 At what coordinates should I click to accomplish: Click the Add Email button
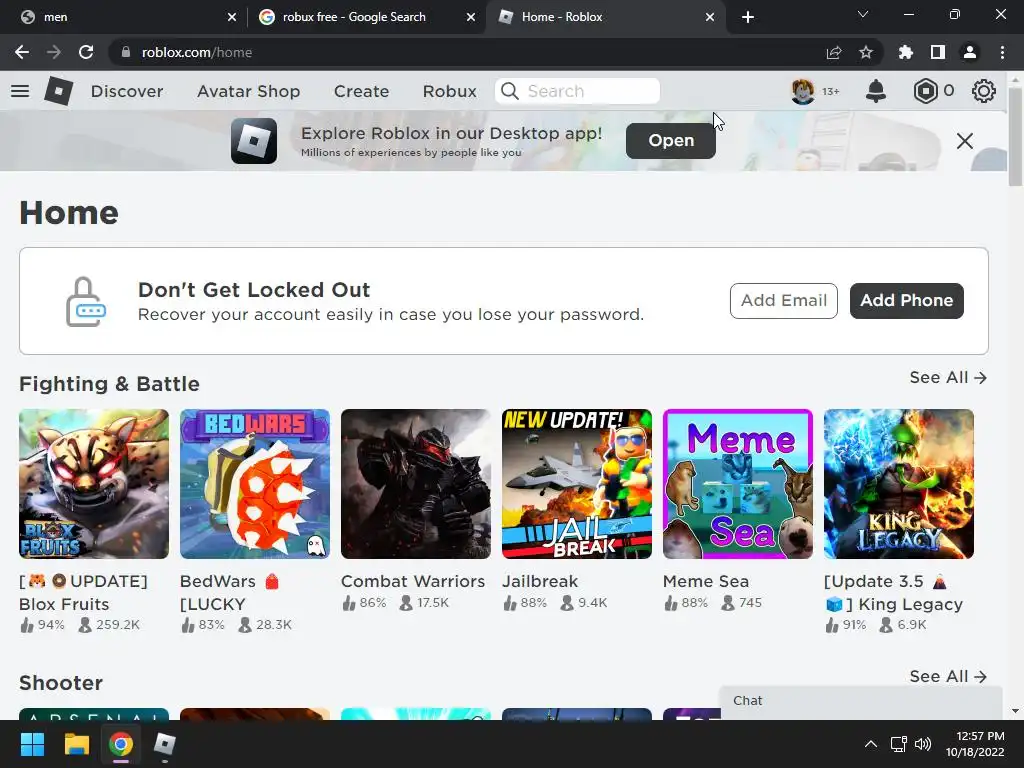click(x=784, y=300)
